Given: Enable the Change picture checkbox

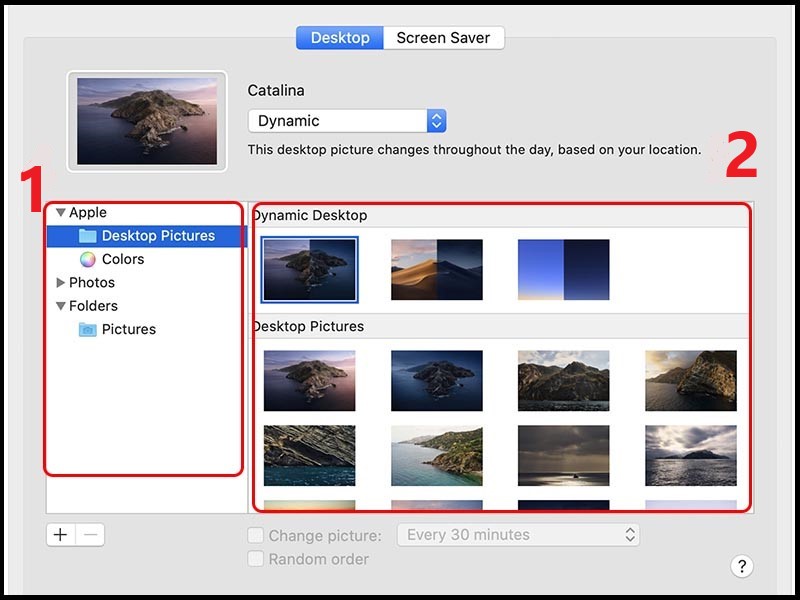Looking at the screenshot, I should point(256,535).
